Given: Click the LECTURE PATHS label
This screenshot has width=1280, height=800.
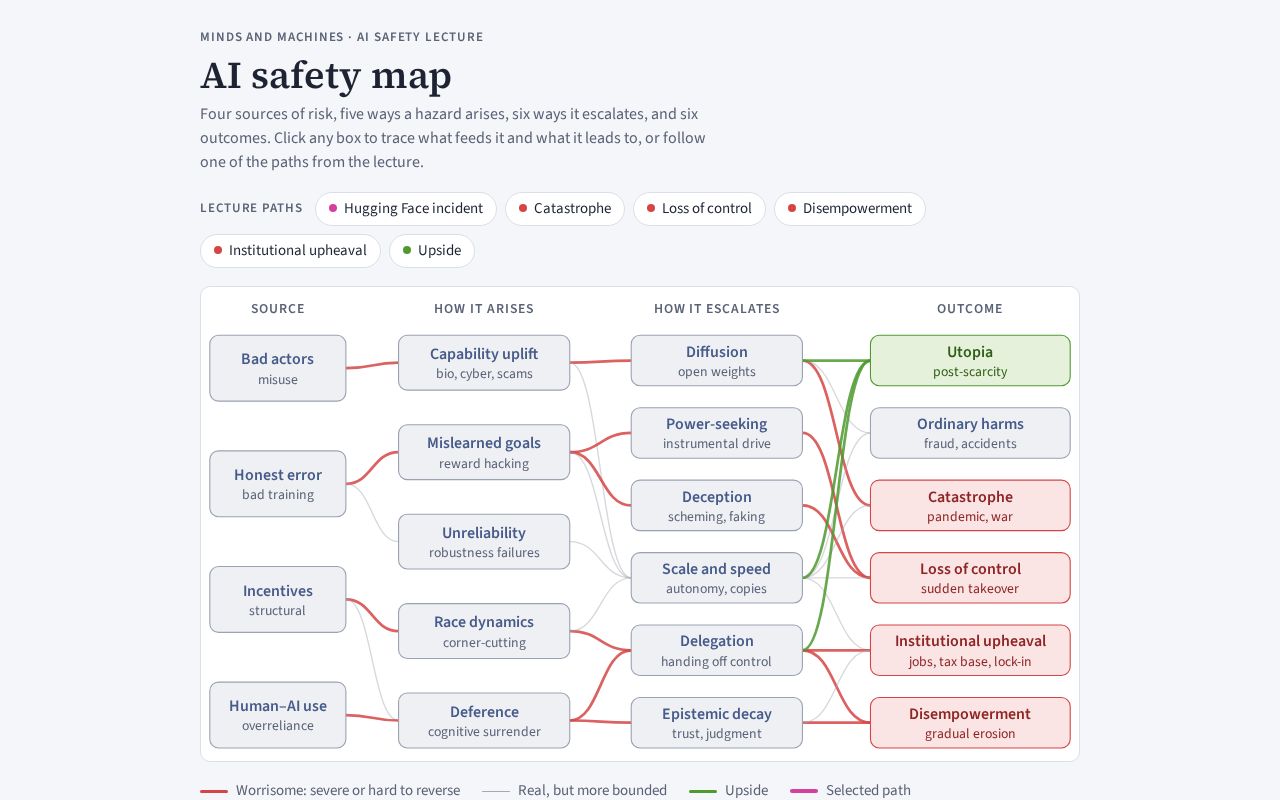Looking at the screenshot, I should 251,208.
